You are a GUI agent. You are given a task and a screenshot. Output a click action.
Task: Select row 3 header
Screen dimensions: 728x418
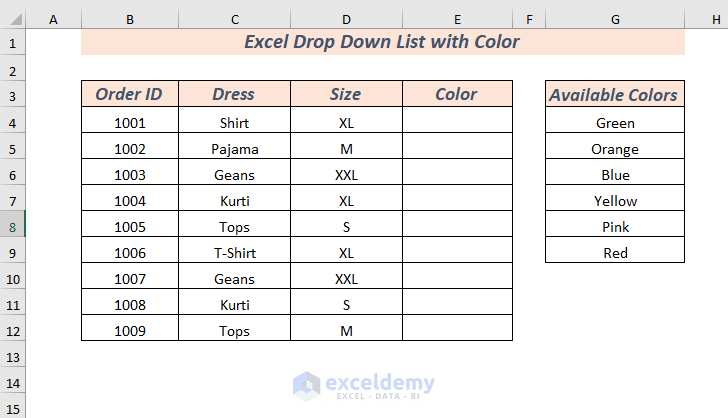pyautogui.click(x=12, y=95)
